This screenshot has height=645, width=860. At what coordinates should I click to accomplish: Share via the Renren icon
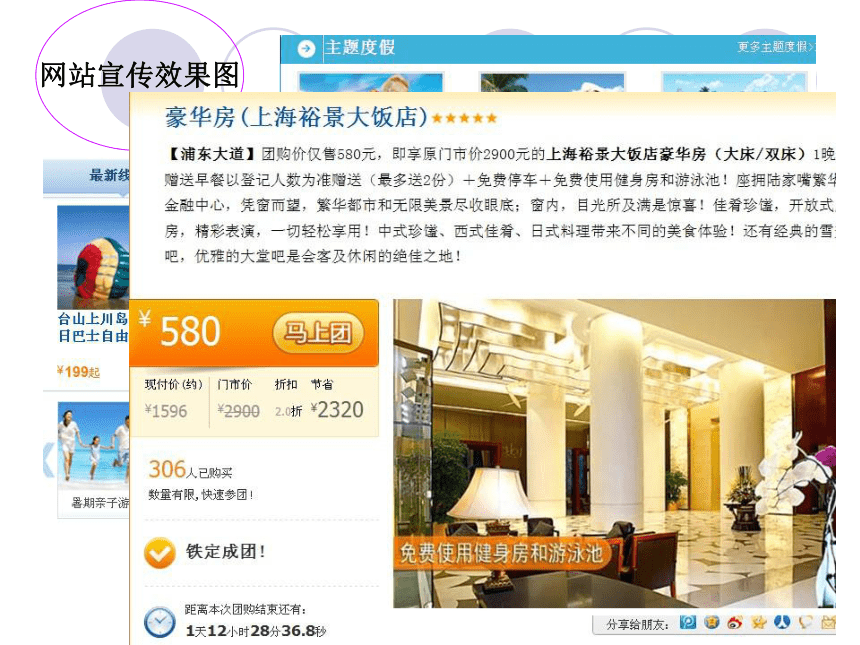coord(782,622)
